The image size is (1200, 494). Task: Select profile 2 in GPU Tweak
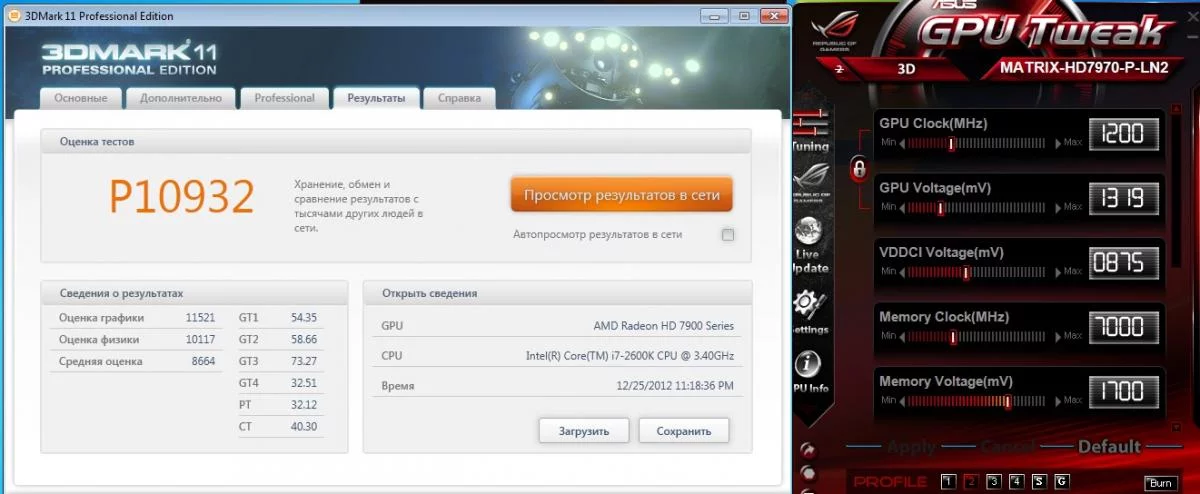coord(971,482)
